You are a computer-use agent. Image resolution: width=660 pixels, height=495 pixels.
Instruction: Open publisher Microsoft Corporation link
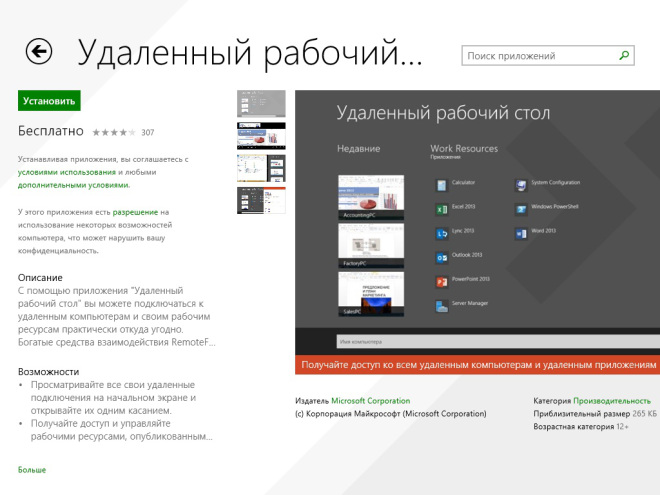click(371, 400)
